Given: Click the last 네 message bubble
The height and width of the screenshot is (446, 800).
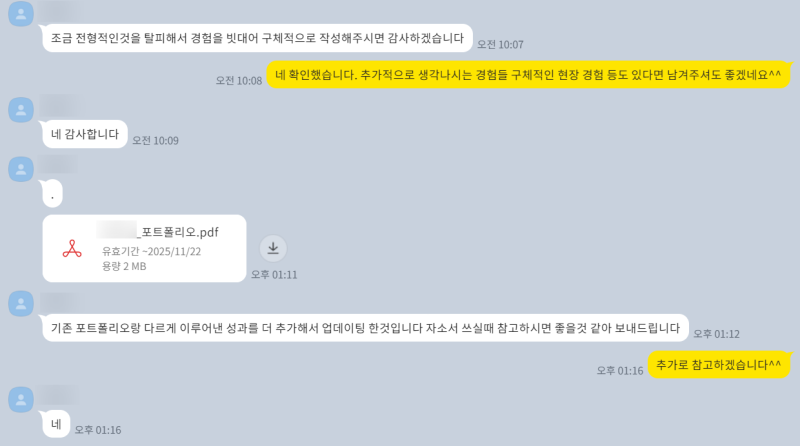Looking at the screenshot, I should pos(56,424).
